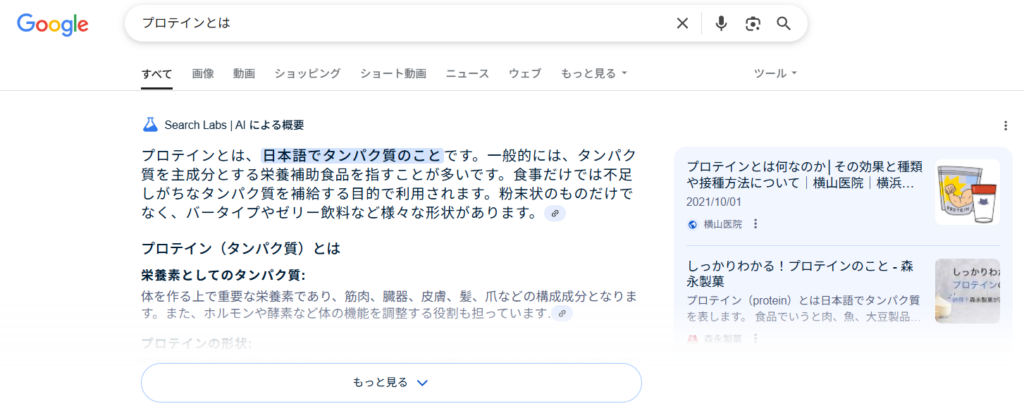The width and height of the screenshot is (1024, 406).
Task: Start voice search with microphone icon
Action: (x=721, y=23)
